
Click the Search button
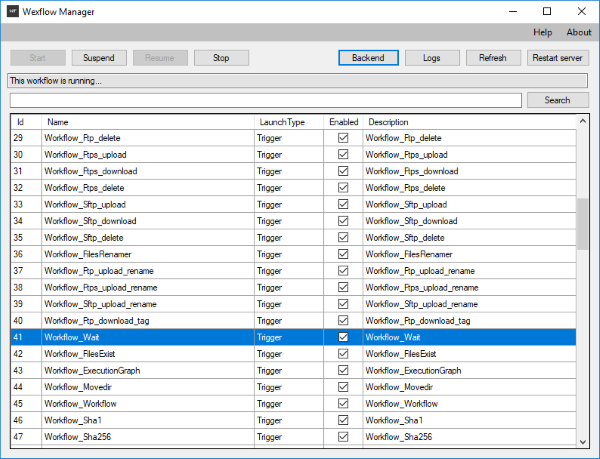(558, 100)
